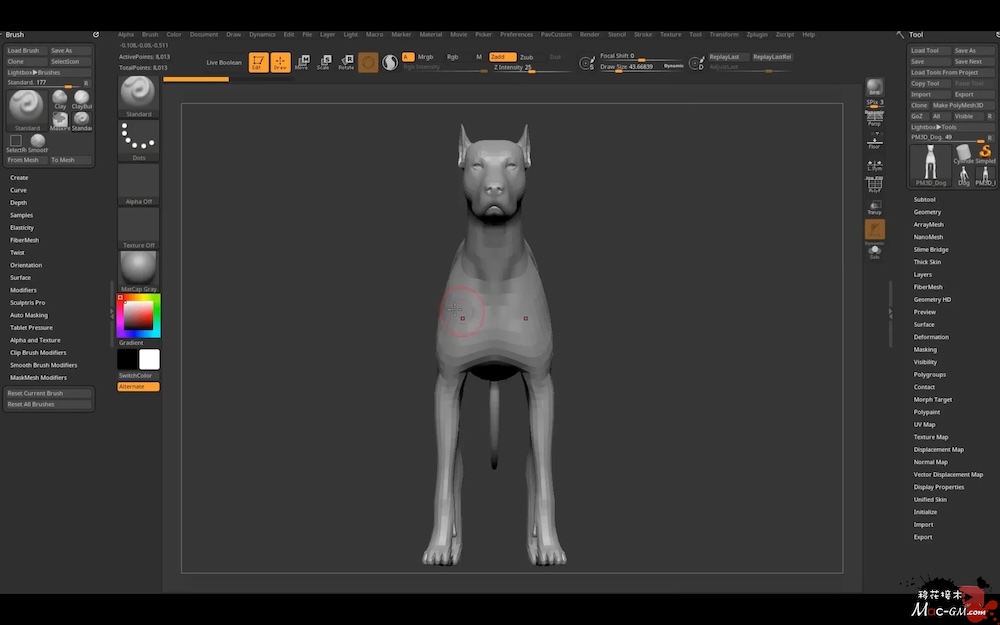Screen dimensions: 1000x625
Task: Open the Stroke menu
Action: [642, 35]
